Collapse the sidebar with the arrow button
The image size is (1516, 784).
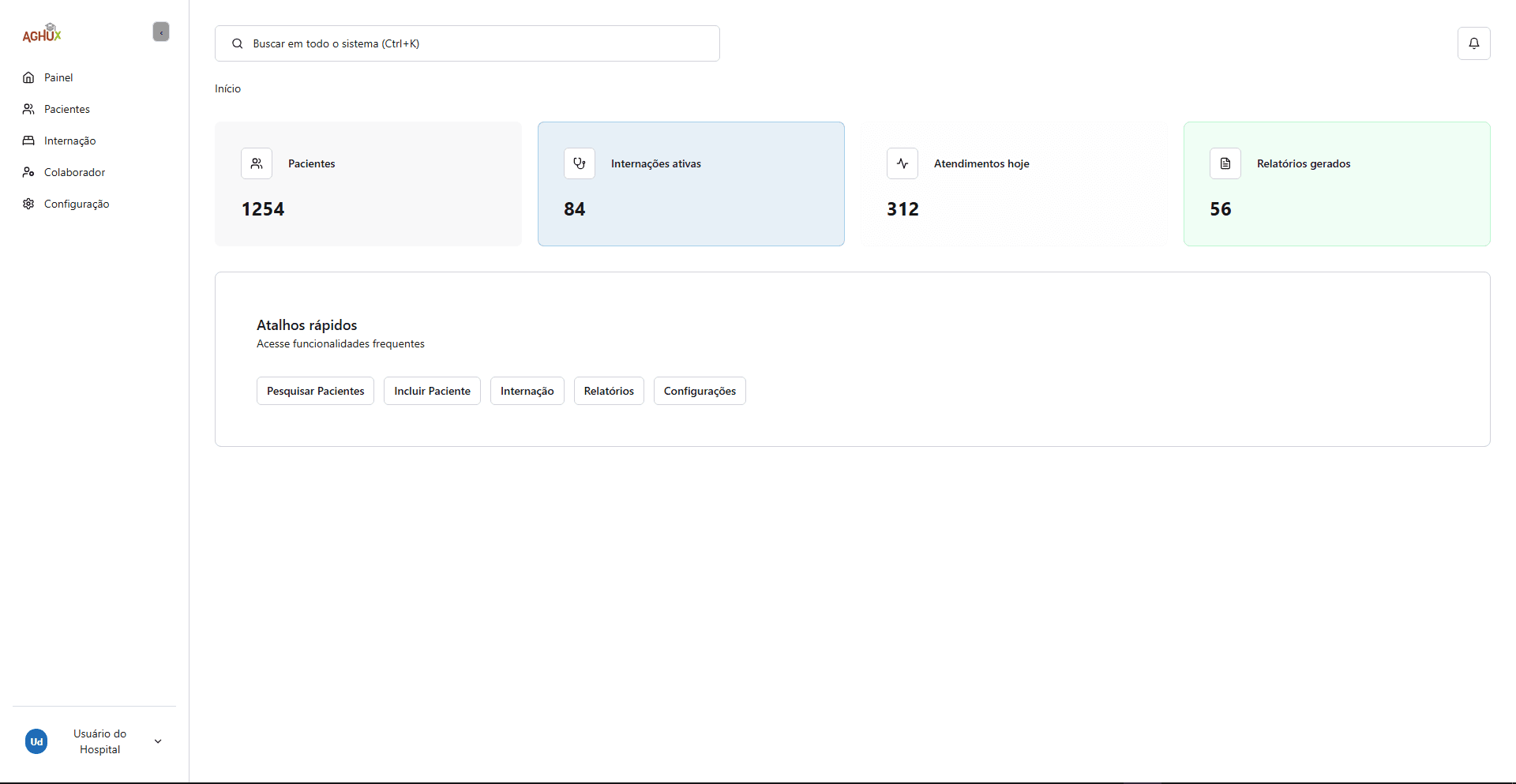click(161, 32)
